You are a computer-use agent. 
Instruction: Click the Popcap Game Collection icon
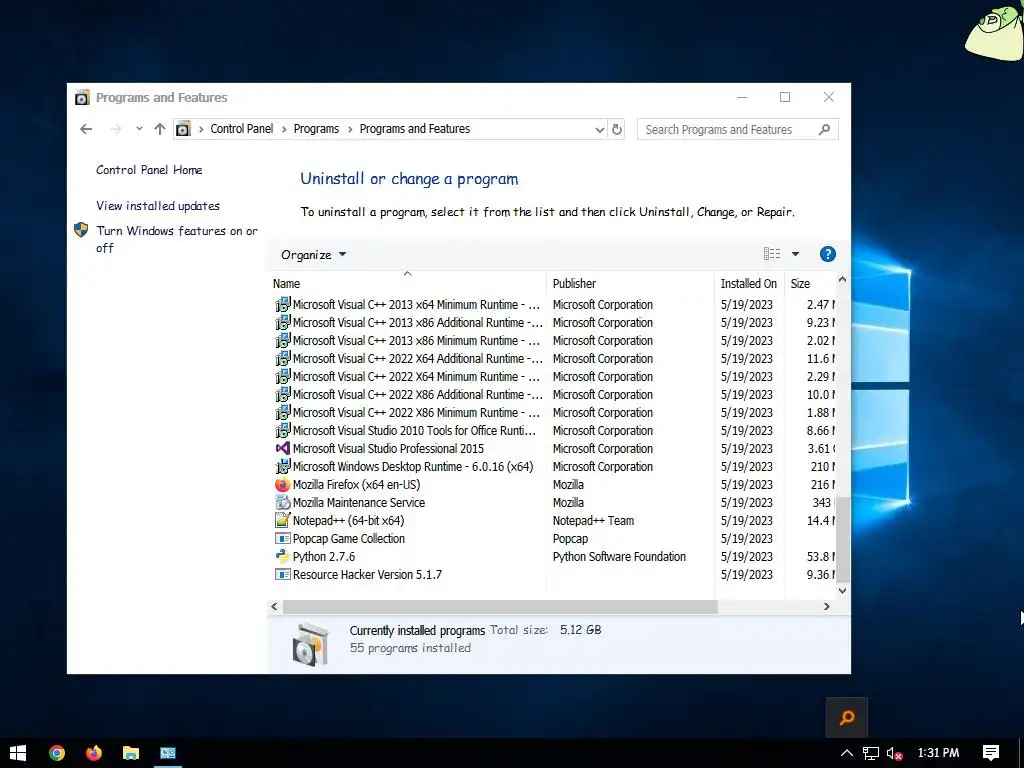click(x=282, y=539)
